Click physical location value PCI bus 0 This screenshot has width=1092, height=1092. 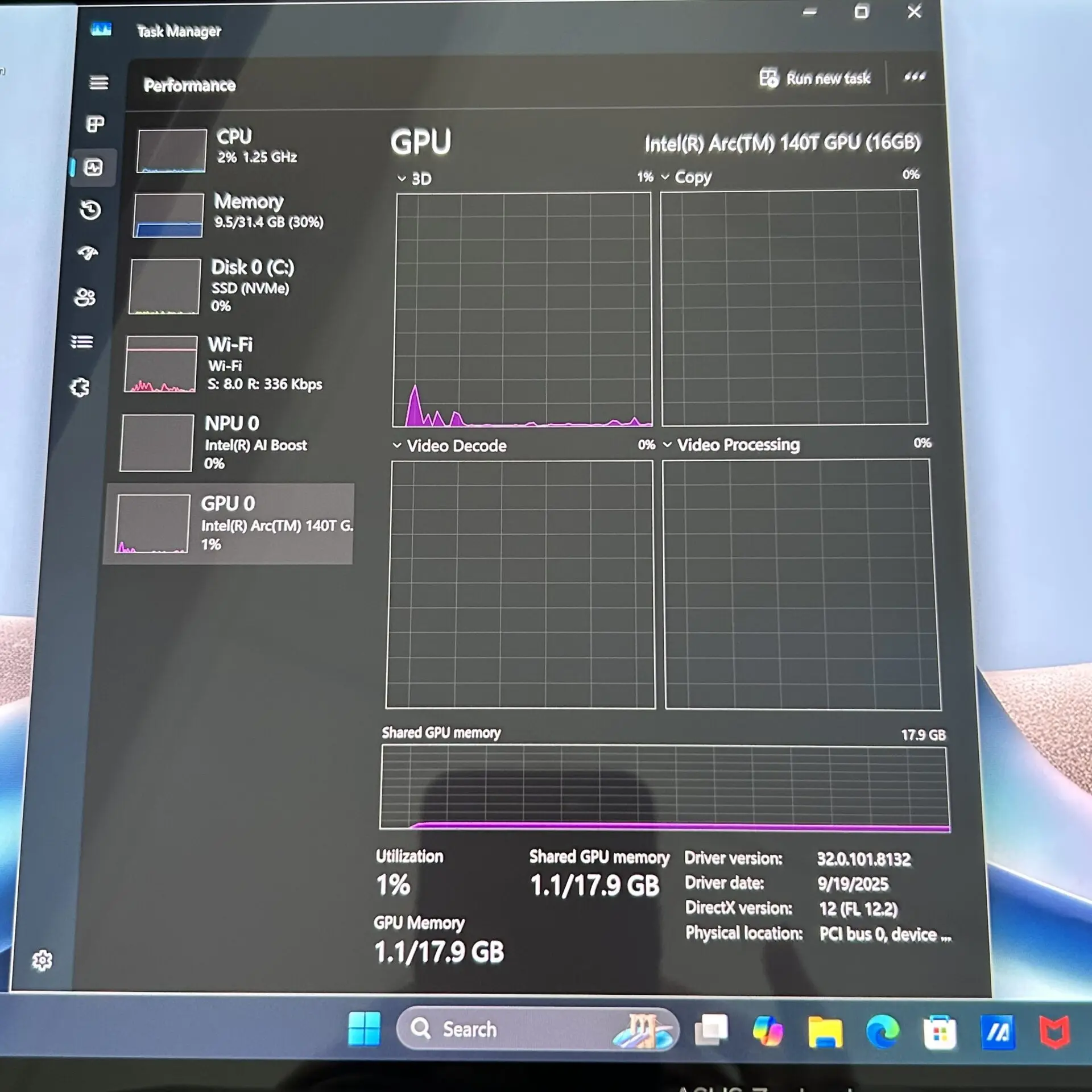[885, 934]
